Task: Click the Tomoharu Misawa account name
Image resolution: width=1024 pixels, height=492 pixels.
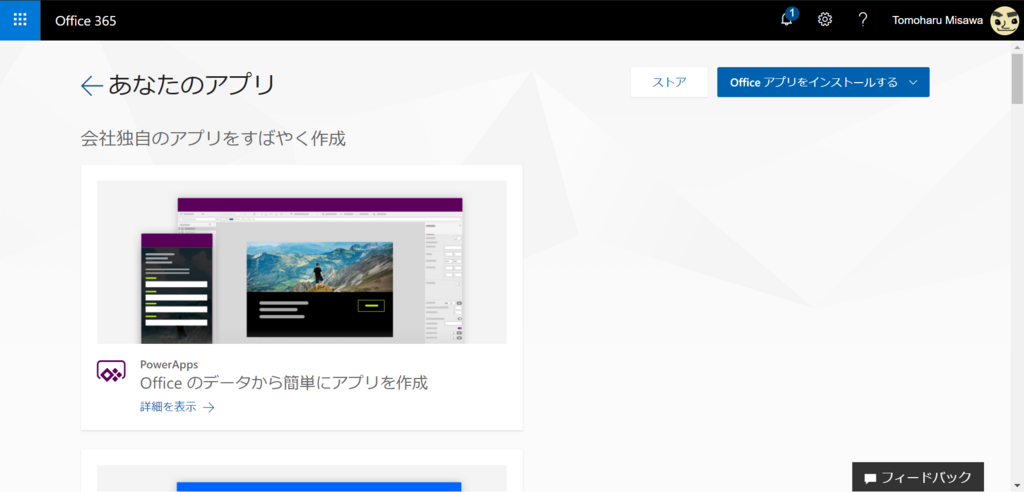Action: tap(937, 20)
